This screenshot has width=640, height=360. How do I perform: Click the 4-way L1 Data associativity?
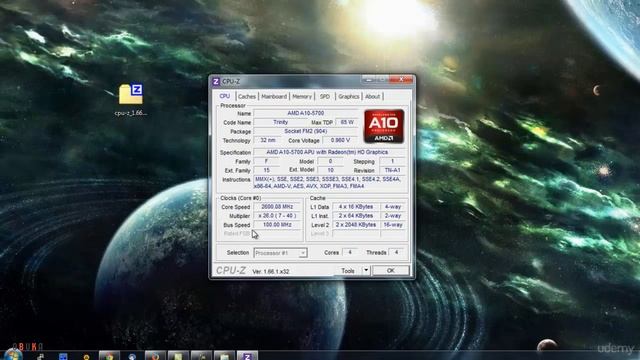[x=393, y=207]
